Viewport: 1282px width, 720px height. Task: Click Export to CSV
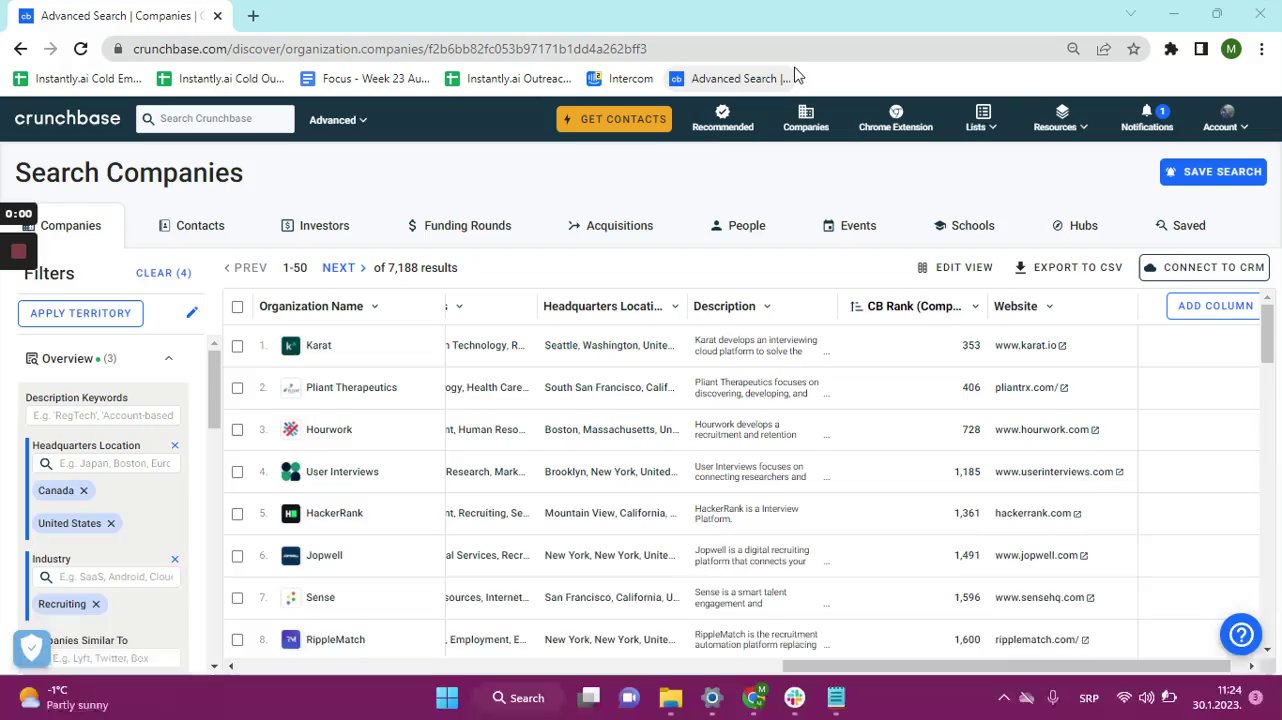point(1068,268)
